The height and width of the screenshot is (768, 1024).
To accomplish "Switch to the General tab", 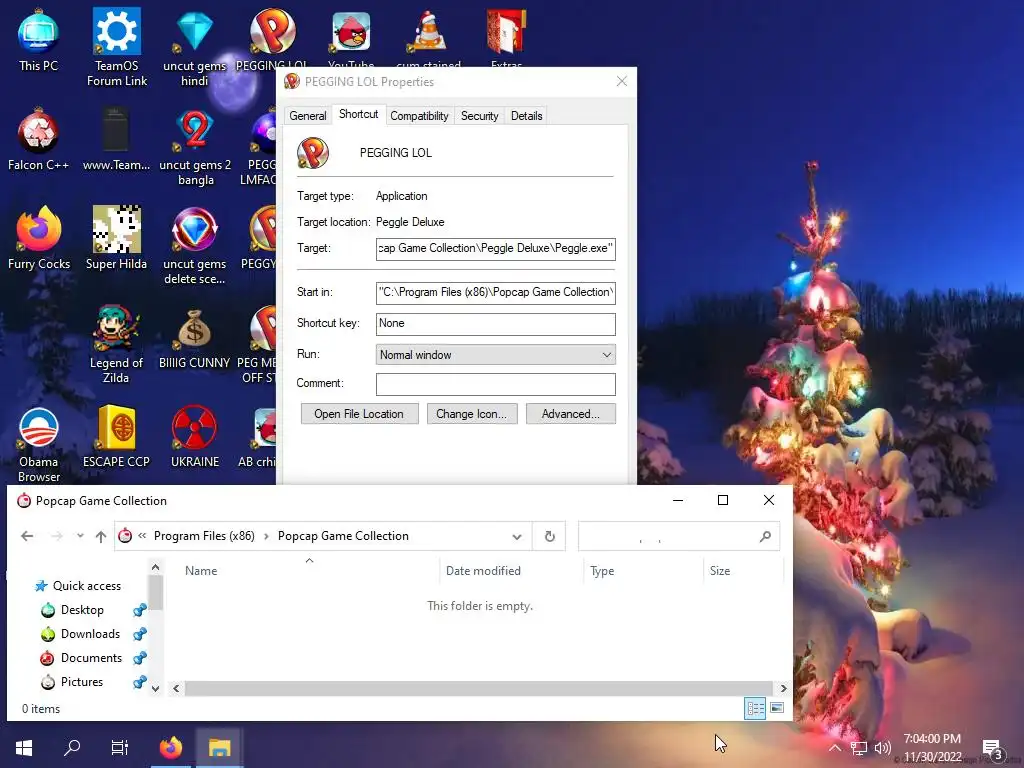I will tap(308, 116).
